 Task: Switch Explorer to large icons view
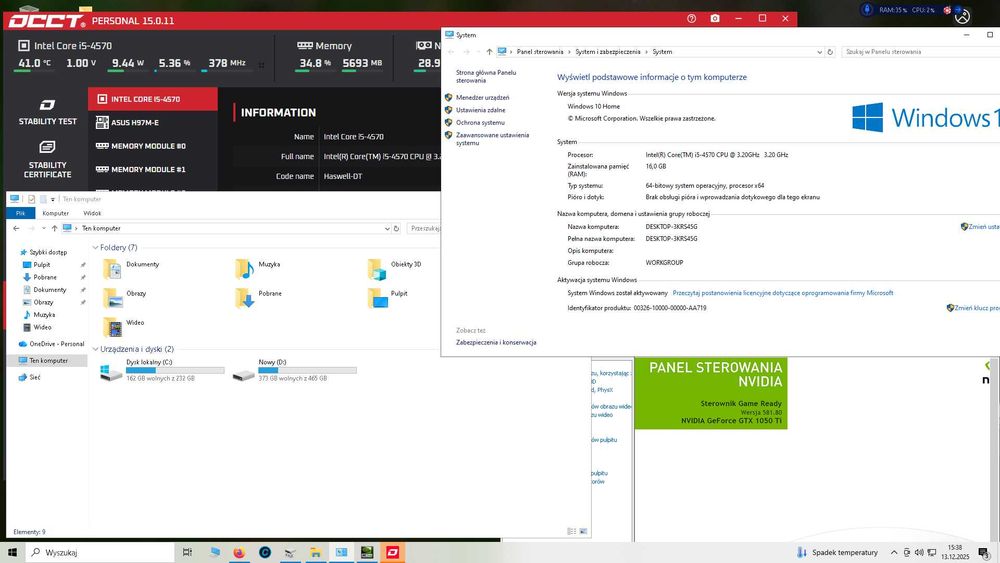pyautogui.click(x=583, y=531)
